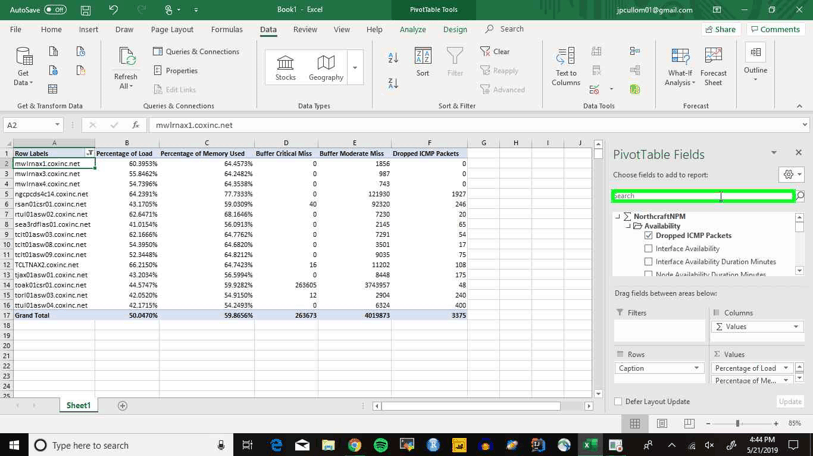The width and height of the screenshot is (815, 457).
Task: Click the PivotTable field search box
Action: pyautogui.click(x=703, y=196)
